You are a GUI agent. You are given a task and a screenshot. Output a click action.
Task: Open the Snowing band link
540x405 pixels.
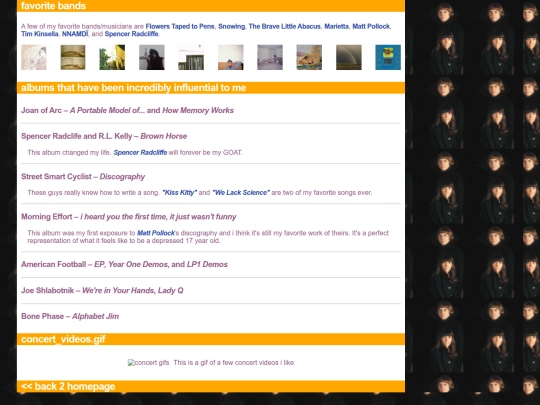(231, 27)
